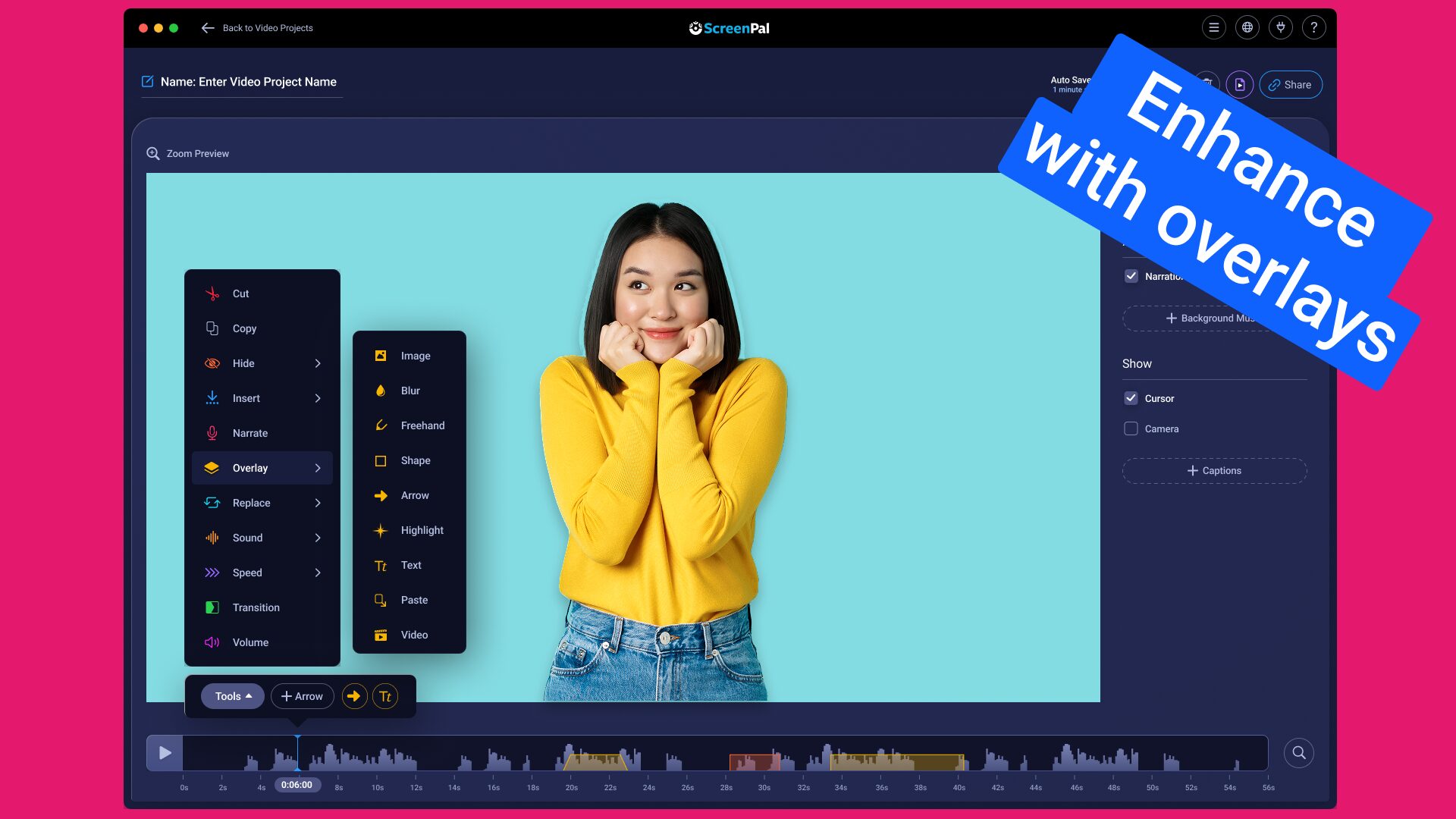
Task: Uncheck the Narration checkbox
Action: (x=1131, y=276)
